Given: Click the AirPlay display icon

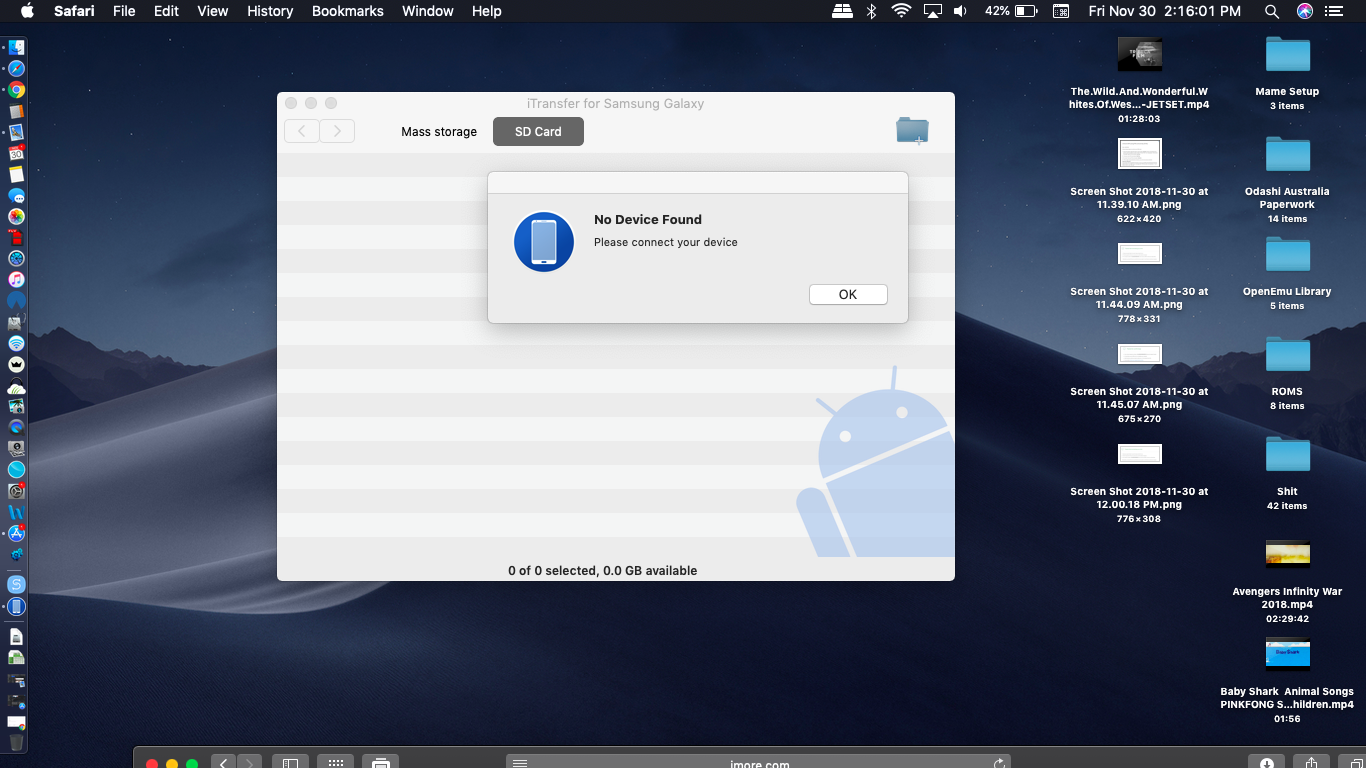Looking at the screenshot, I should pyautogui.click(x=932, y=11).
